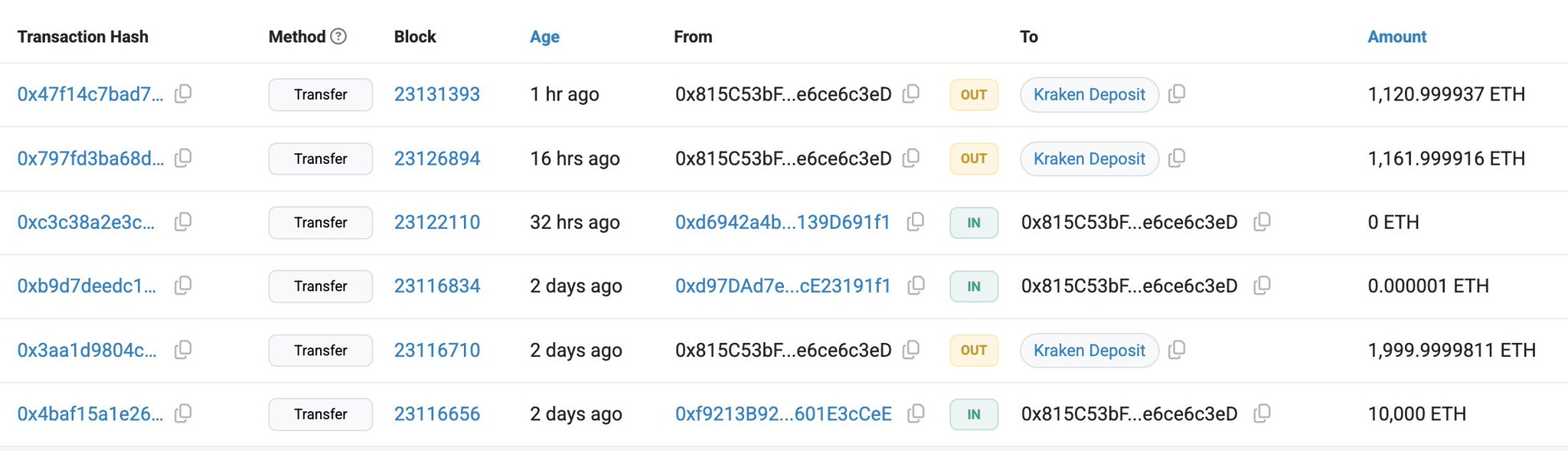The image size is (1568, 451).
Task: Copy Kraken Deposit address for 1,999.9999811 ETH
Action: [1177, 350]
